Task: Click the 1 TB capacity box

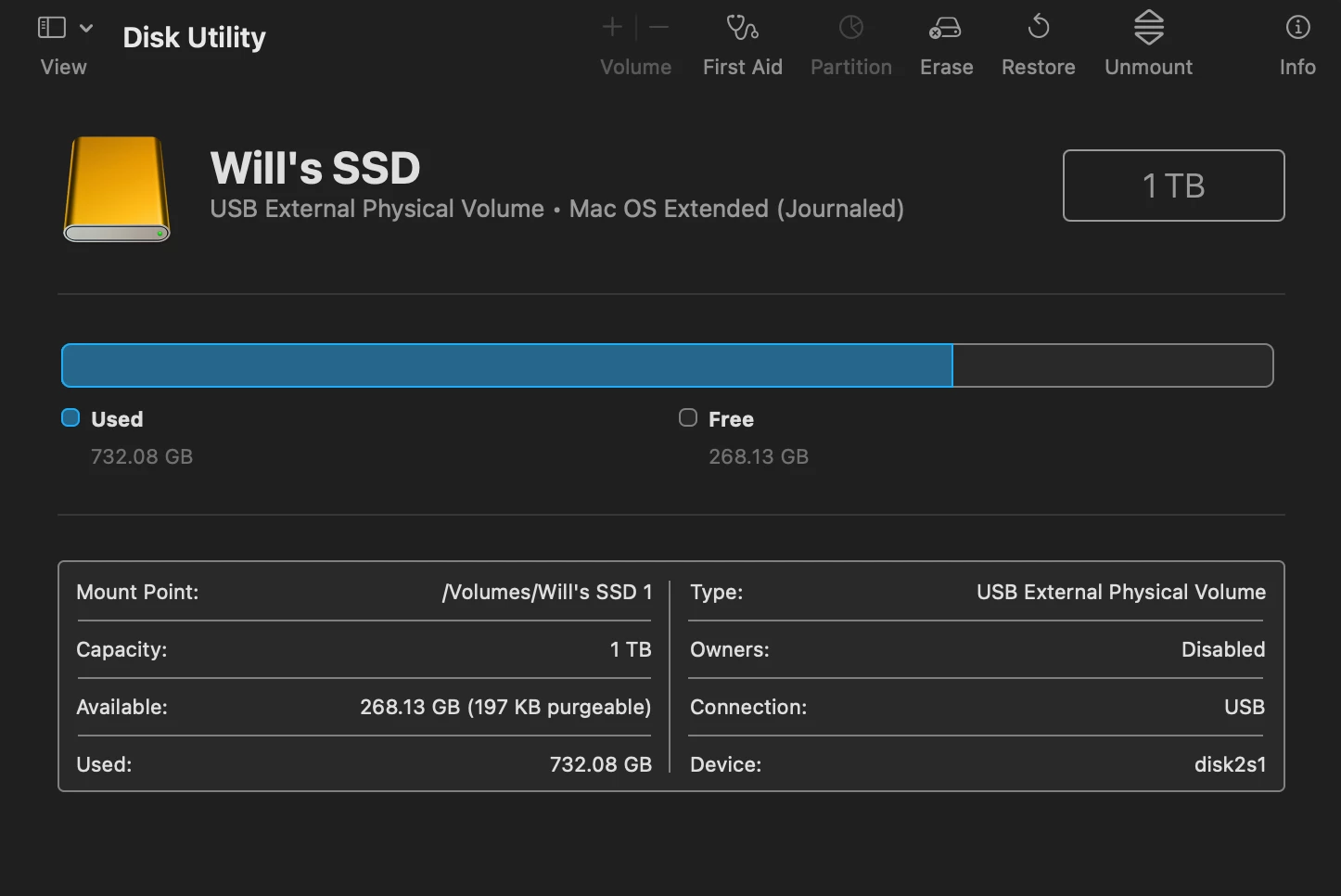Action: 1174,186
